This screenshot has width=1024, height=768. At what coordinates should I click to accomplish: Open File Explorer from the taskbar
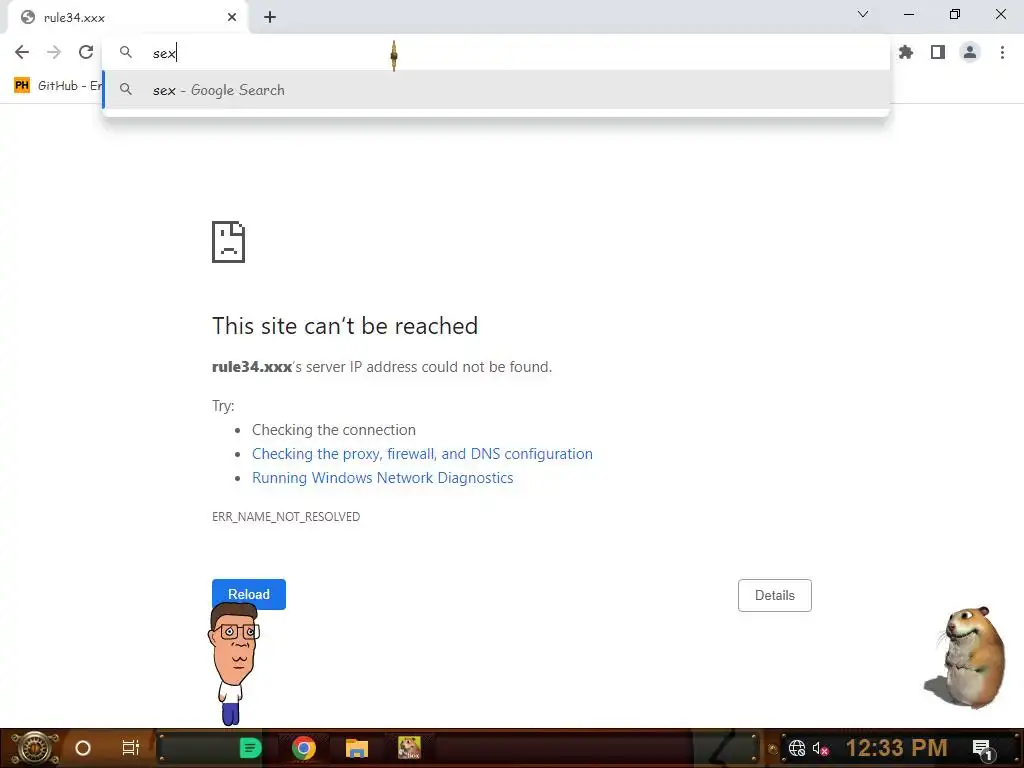357,748
